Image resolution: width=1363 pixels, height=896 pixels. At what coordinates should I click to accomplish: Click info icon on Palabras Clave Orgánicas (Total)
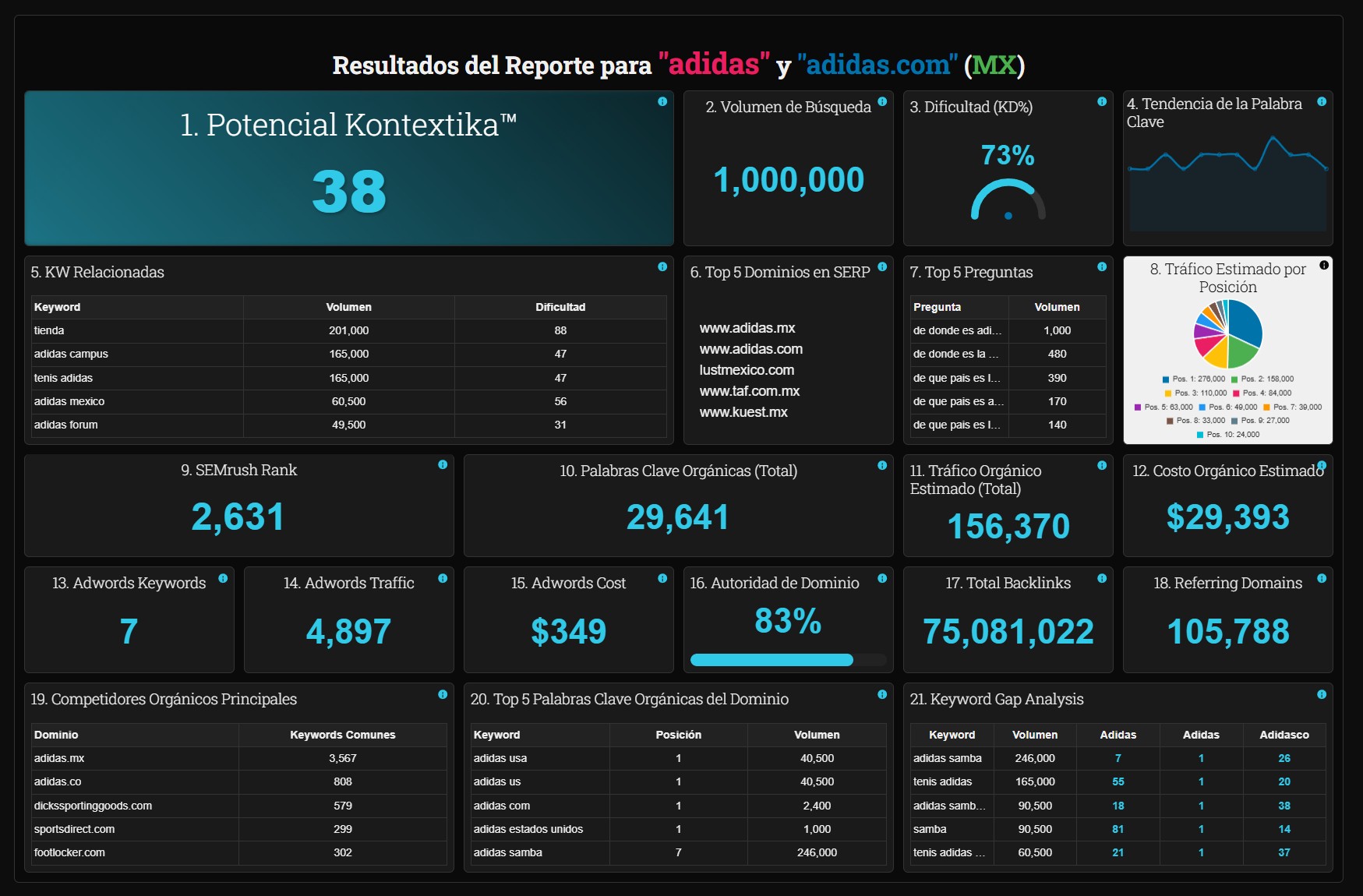pyautogui.click(x=882, y=465)
